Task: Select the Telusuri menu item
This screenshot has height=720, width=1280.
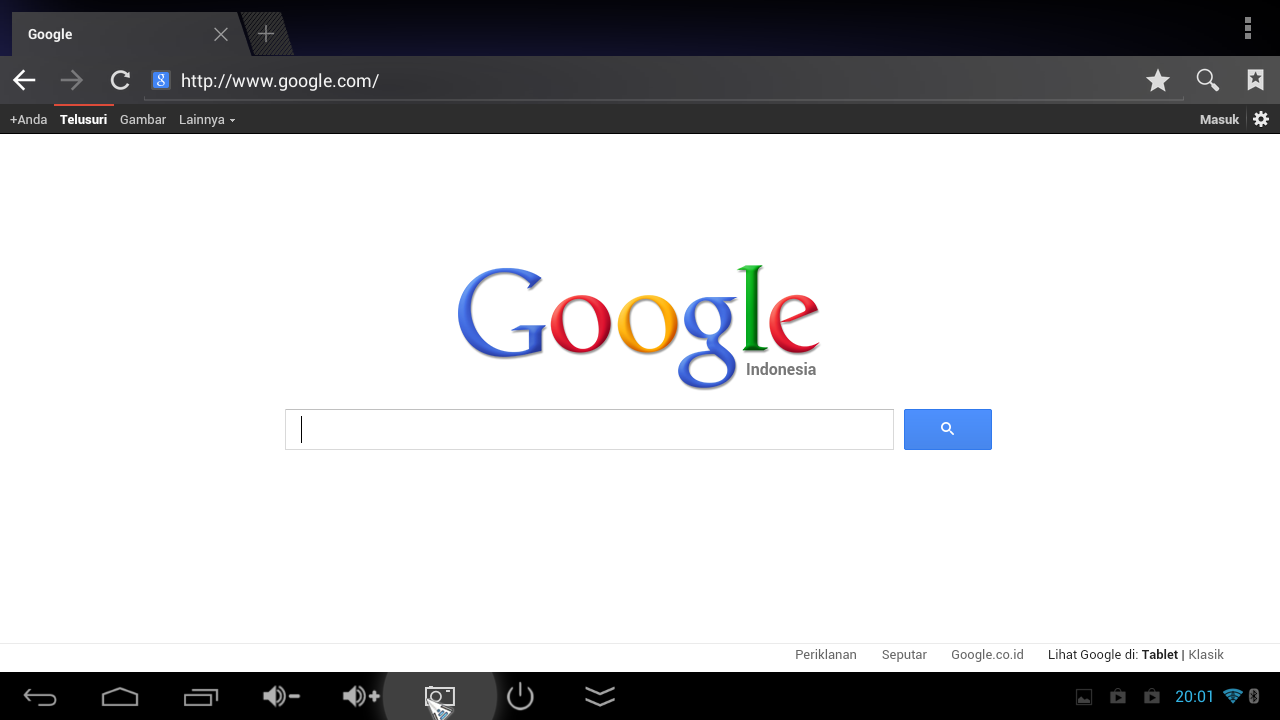Action: [x=83, y=119]
